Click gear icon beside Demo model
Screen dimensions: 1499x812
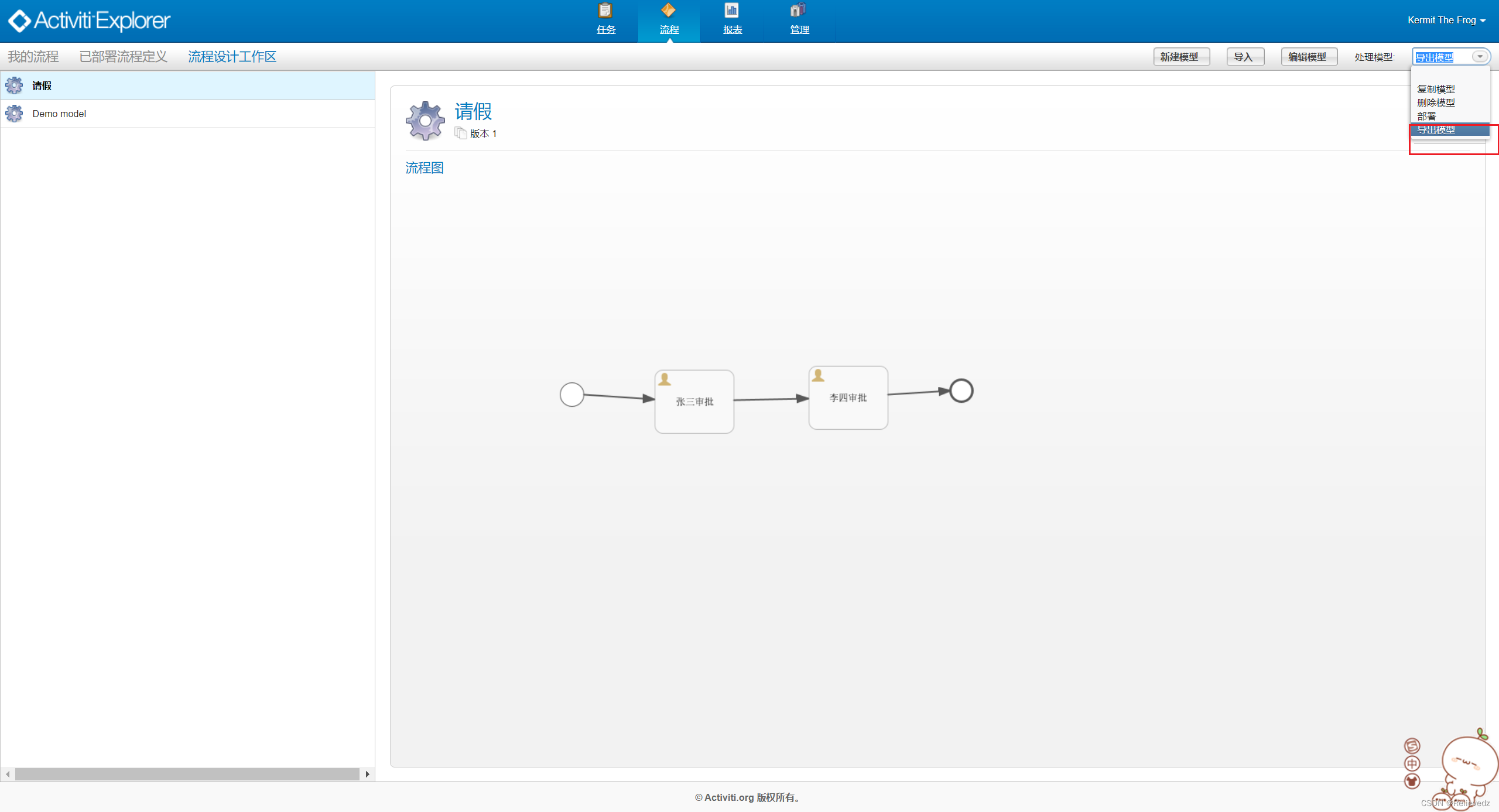15,114
